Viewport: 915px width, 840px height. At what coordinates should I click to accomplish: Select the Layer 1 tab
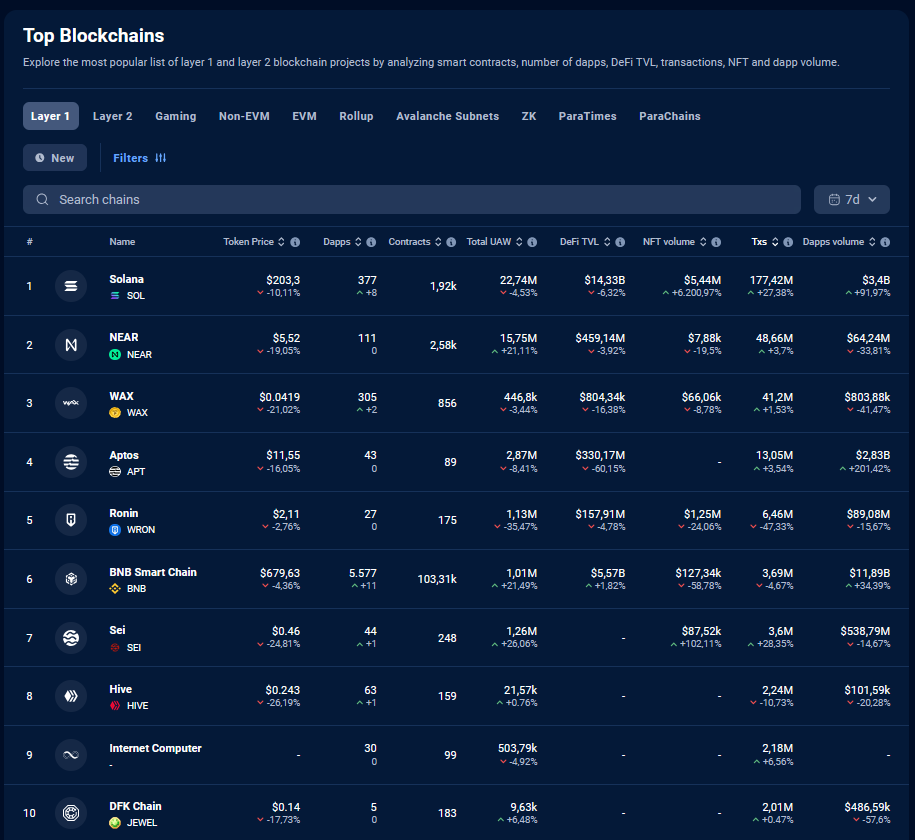pos(51,116)
